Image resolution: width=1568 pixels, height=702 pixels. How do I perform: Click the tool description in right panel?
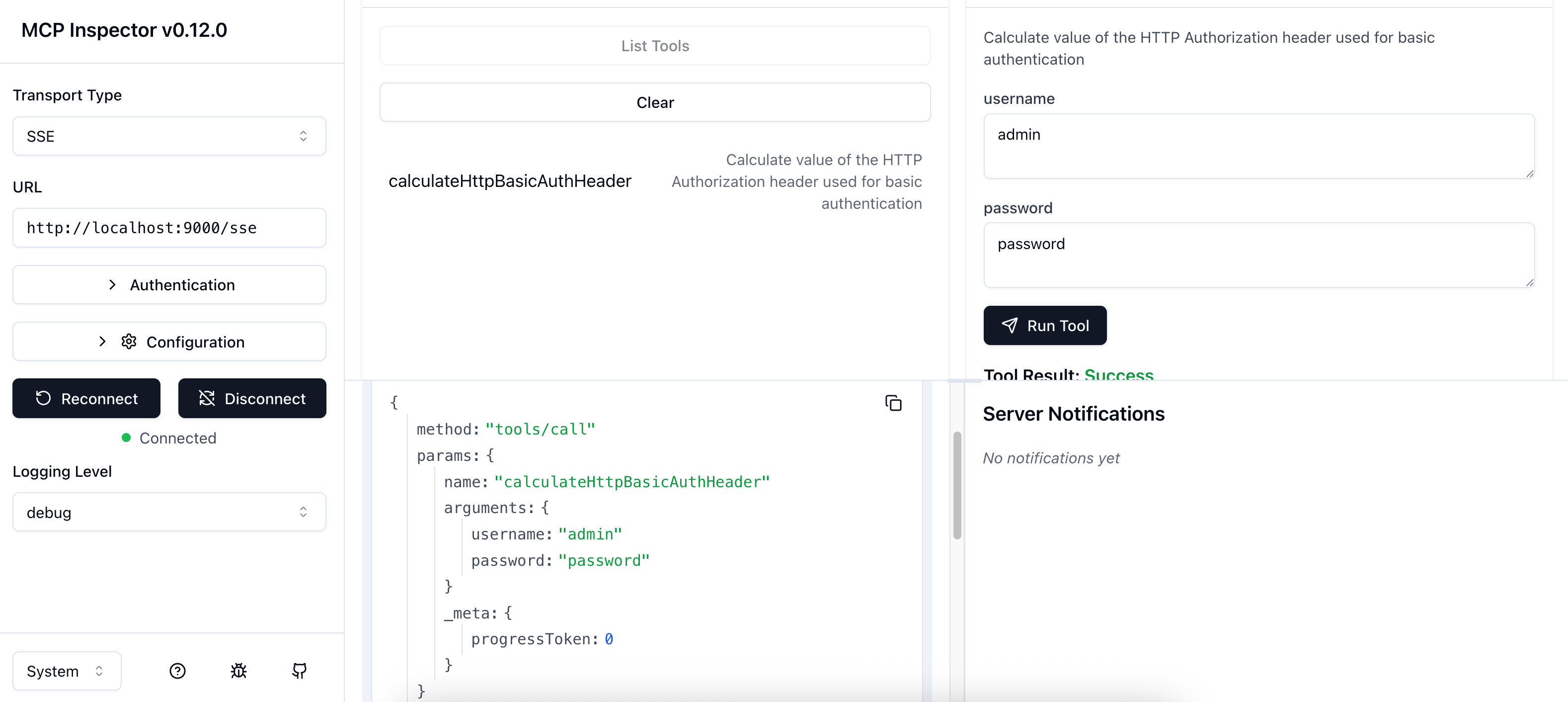1209,49
